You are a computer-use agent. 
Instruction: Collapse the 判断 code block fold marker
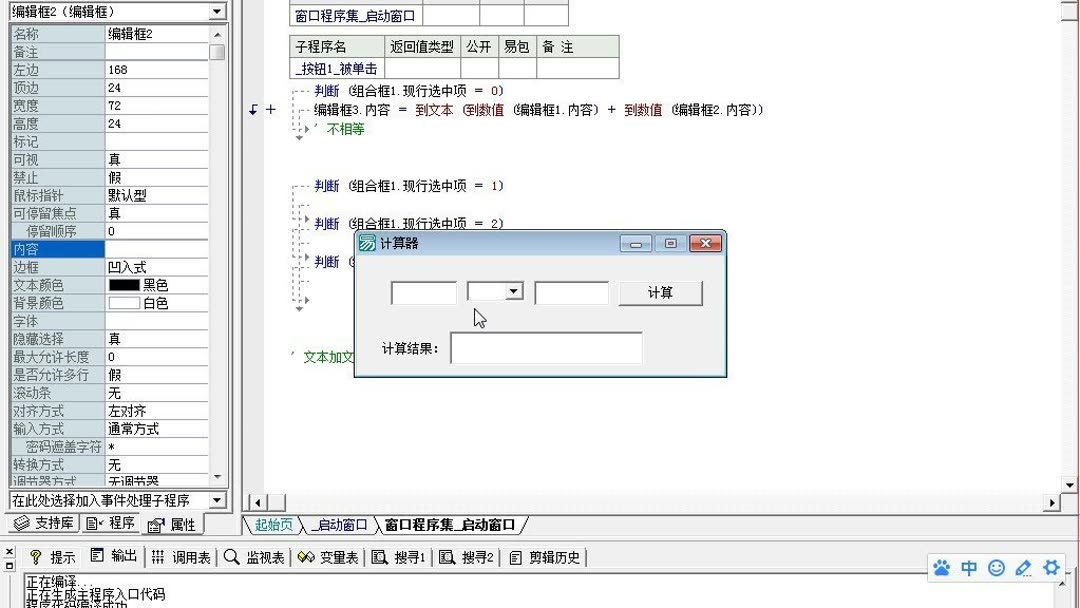point(269,109)
